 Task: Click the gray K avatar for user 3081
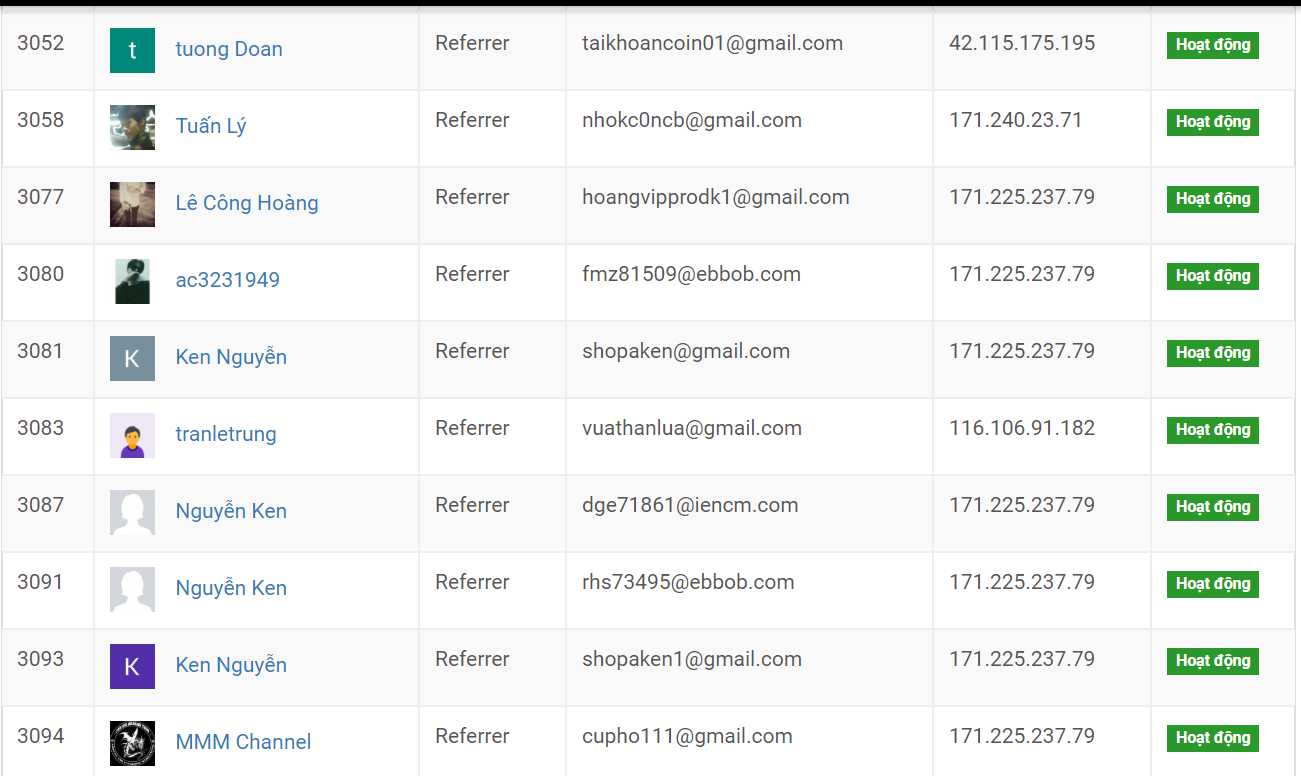coord(132,358)
